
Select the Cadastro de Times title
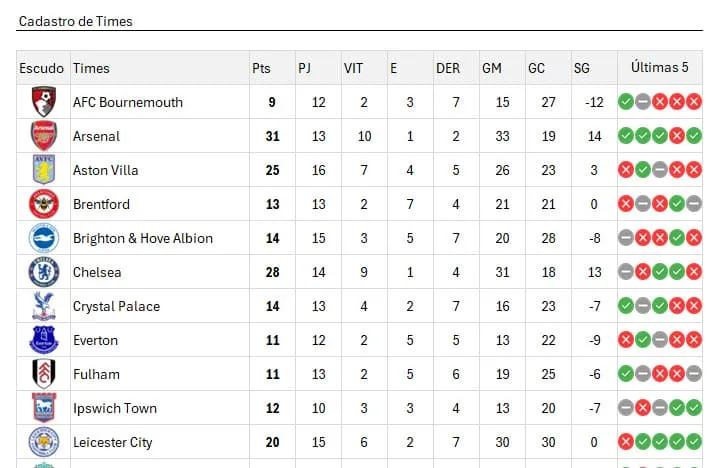[x=76, y=21]
